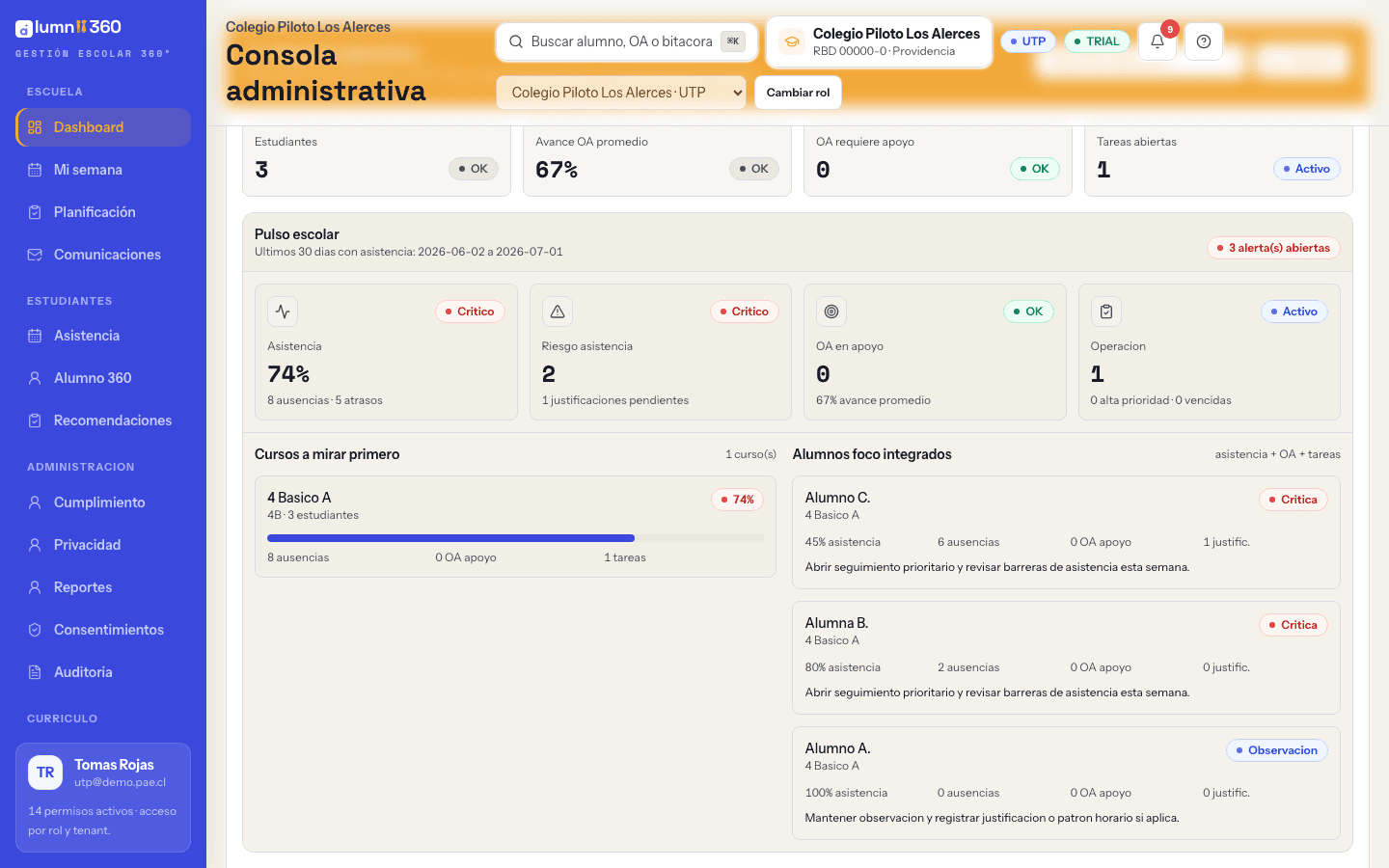
Task: Click the Cambiar rol button
Action: [x=798, y=93]
